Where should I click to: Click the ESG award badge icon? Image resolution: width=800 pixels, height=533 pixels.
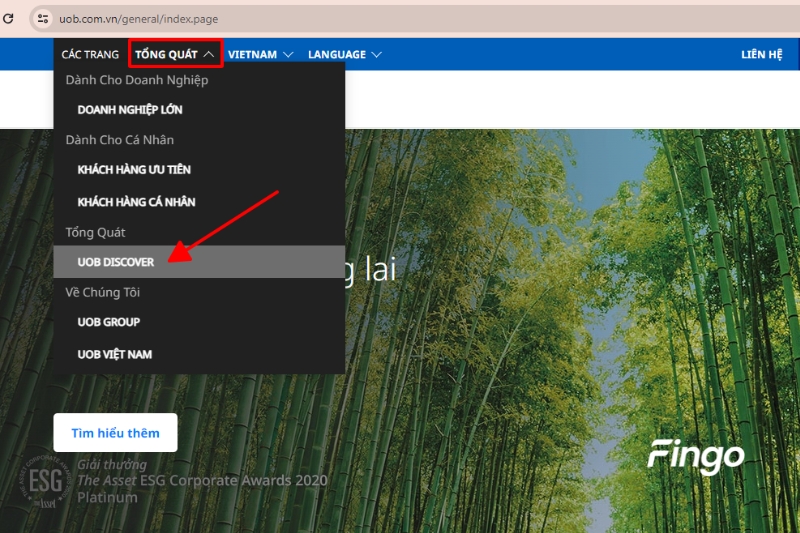click(45, 481)
